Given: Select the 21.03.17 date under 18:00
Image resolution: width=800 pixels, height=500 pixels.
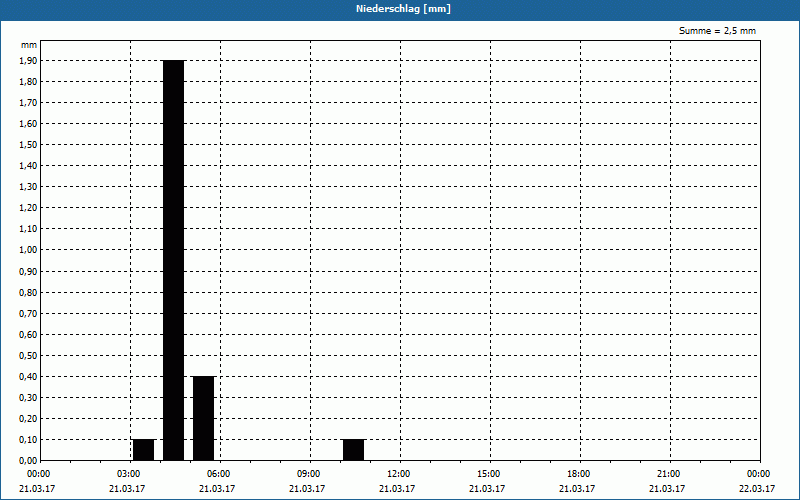Looking at the screenshot, I should 577,489.
